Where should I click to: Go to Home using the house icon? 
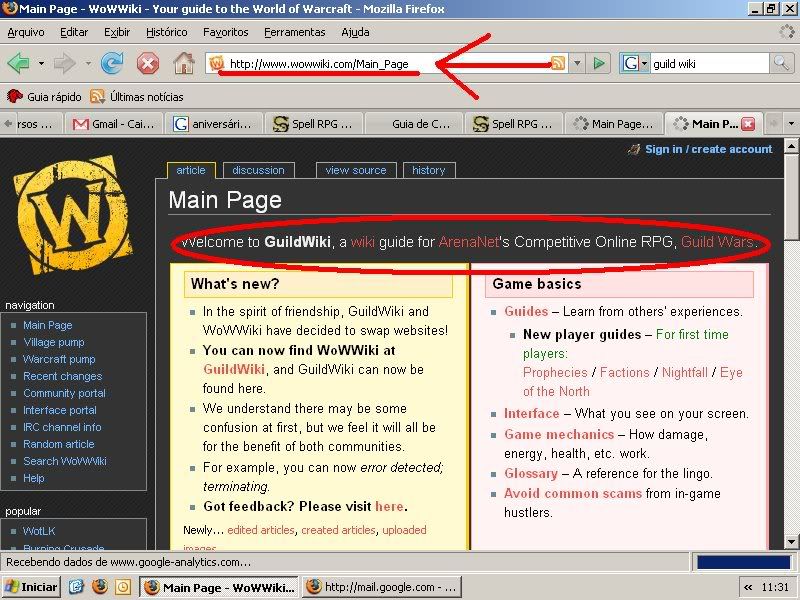point(184,64)
